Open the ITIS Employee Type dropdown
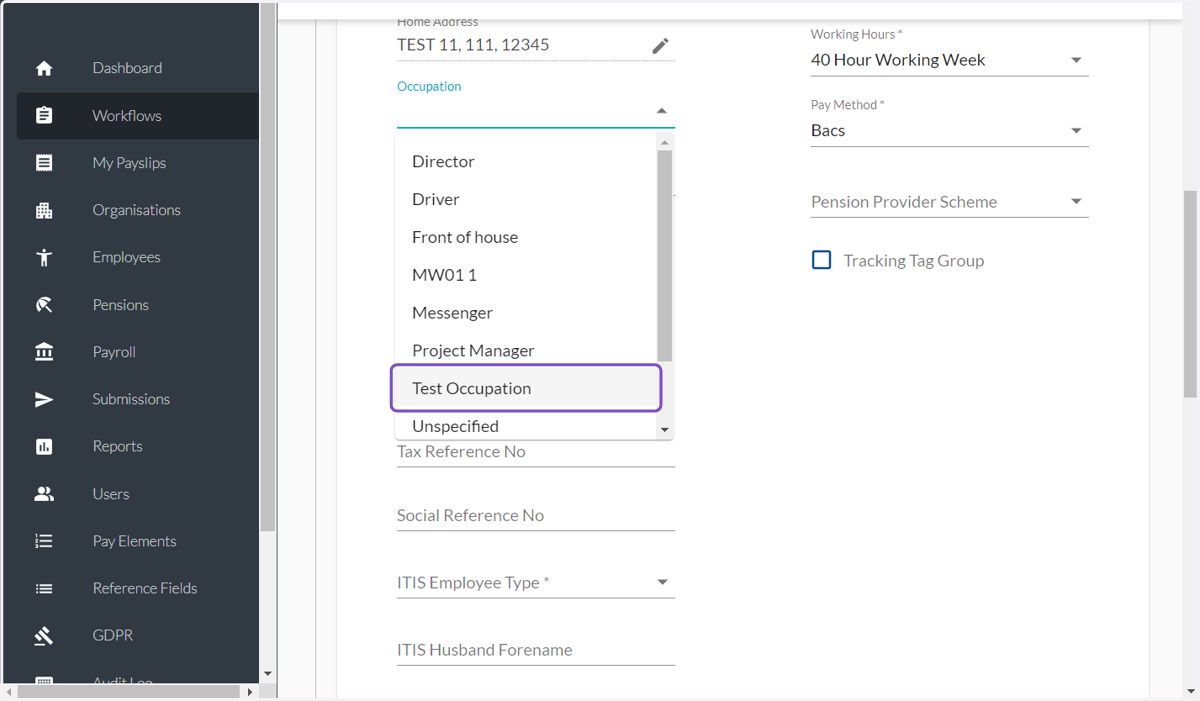 [536, 583]
